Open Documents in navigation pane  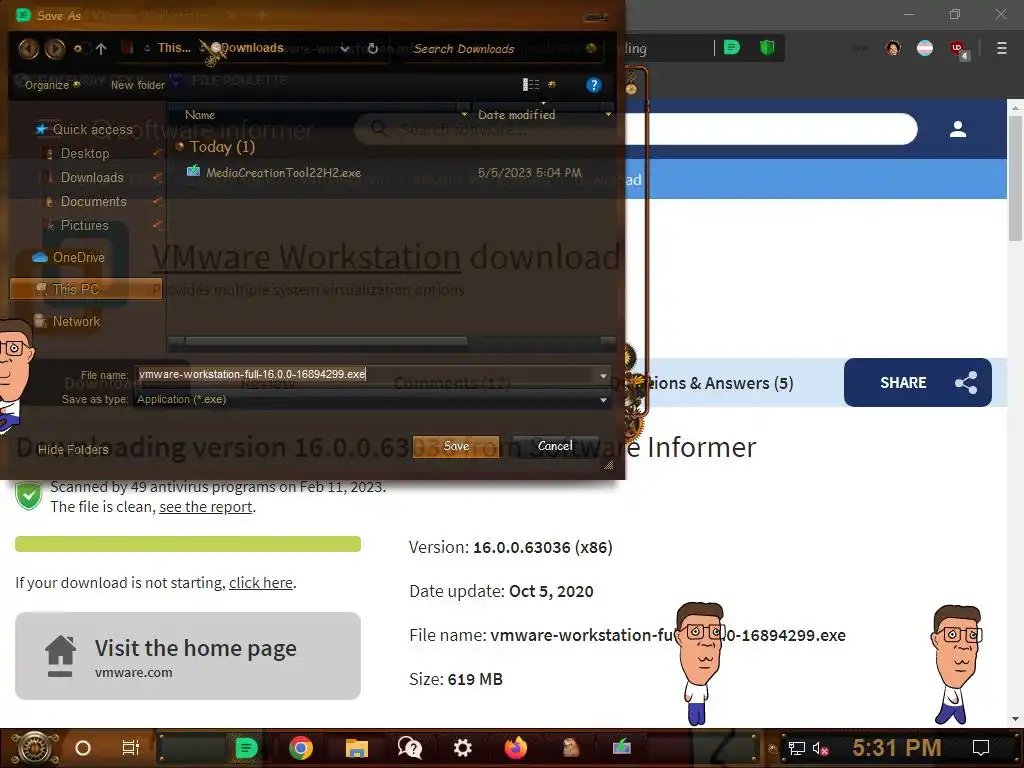(93, 202)
